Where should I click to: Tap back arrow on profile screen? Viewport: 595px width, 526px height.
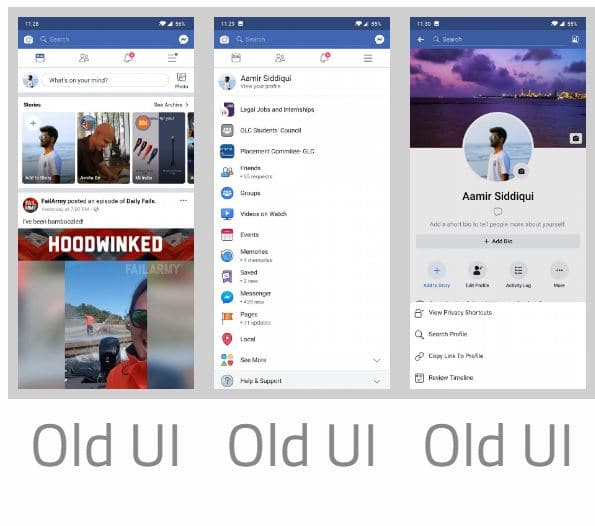point(420,39)
